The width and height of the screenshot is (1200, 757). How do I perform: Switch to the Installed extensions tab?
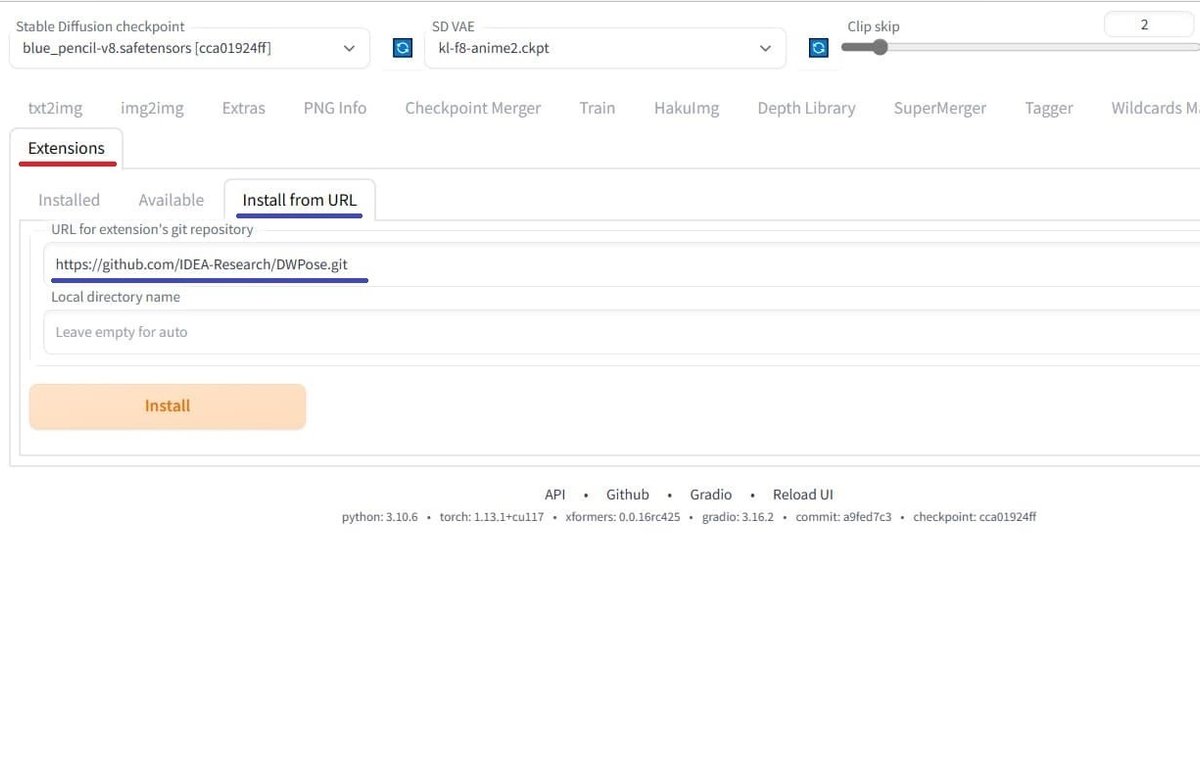pyautogui.click(x=69, y=199)
